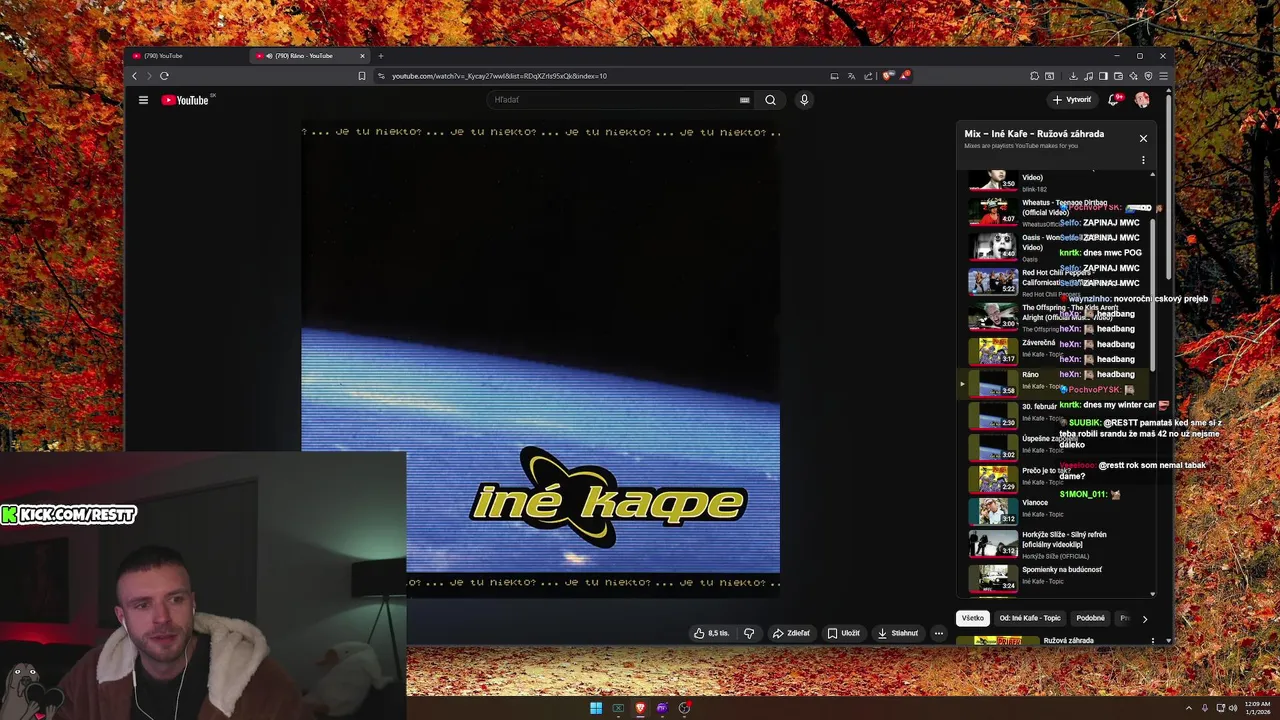Go back with browser back arrow
The width and height of the screenshot is (1280, 720).
point(134,76)
